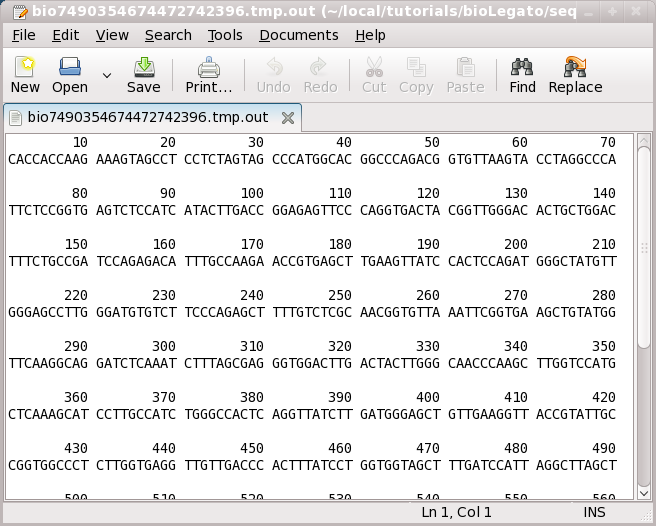Screen dimensions: 656x526
Task: Click the scroll down arrow of the vertical scrollbar
Action: [x=644, y=494]
